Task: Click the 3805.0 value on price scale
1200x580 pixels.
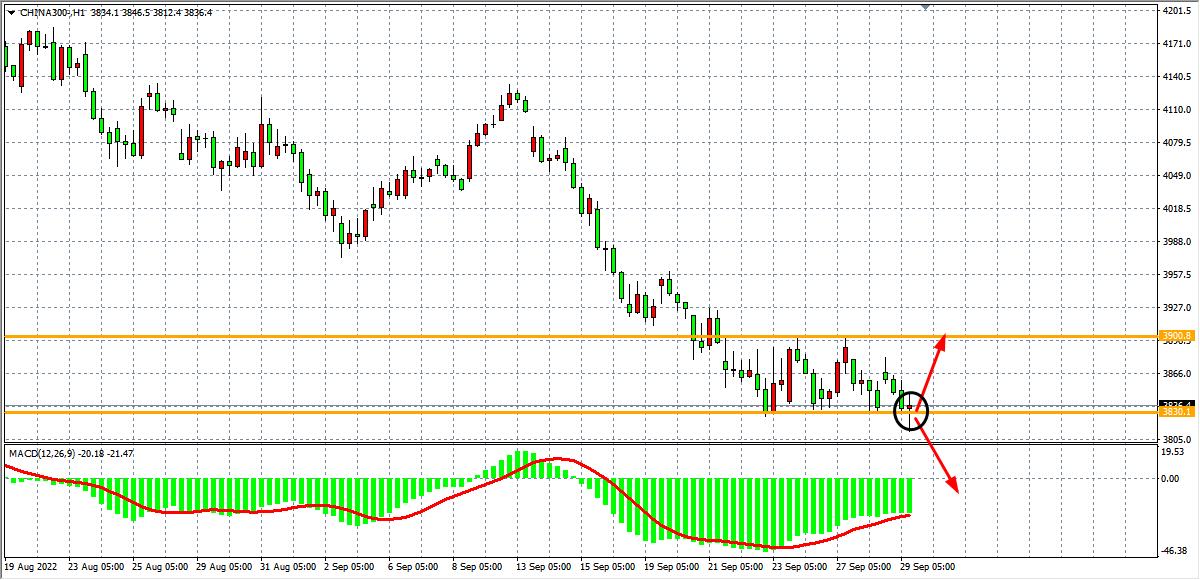Action: tap(1175, 440)
